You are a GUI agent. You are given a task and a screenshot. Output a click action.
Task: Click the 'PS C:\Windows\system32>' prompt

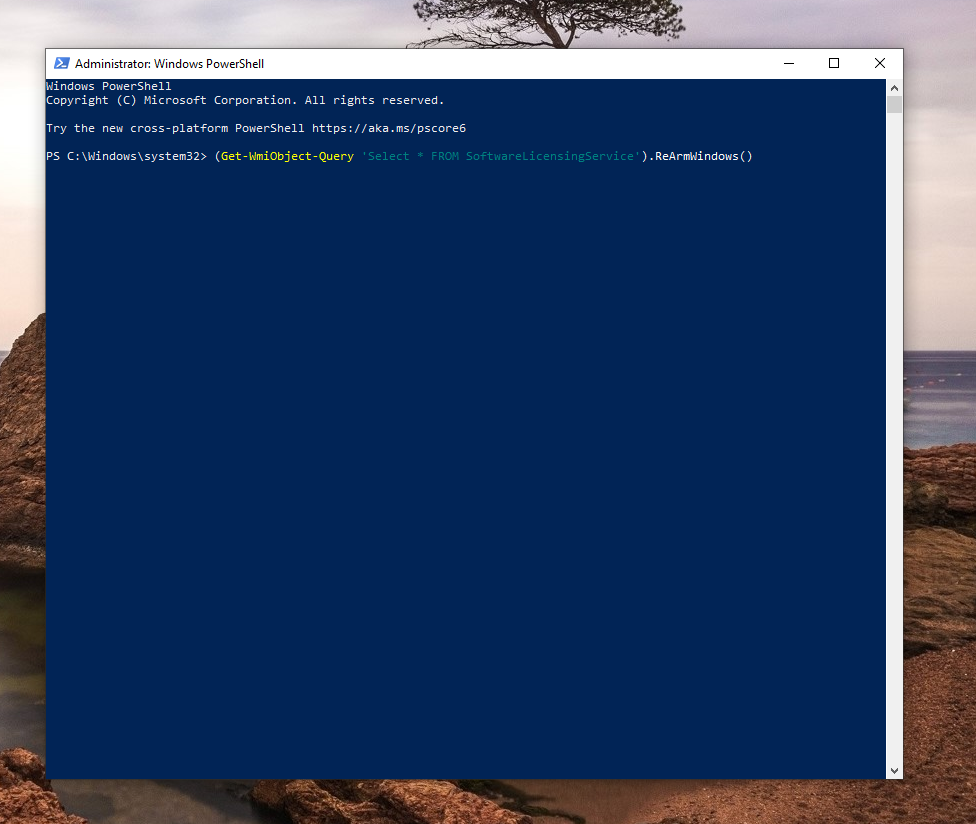tap(126, 156)
